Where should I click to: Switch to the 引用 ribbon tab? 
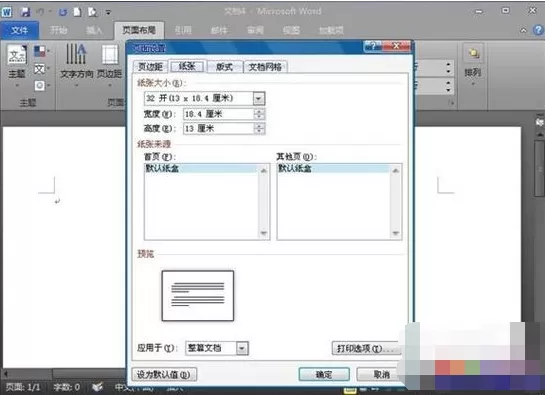click(x=183, y=30)
